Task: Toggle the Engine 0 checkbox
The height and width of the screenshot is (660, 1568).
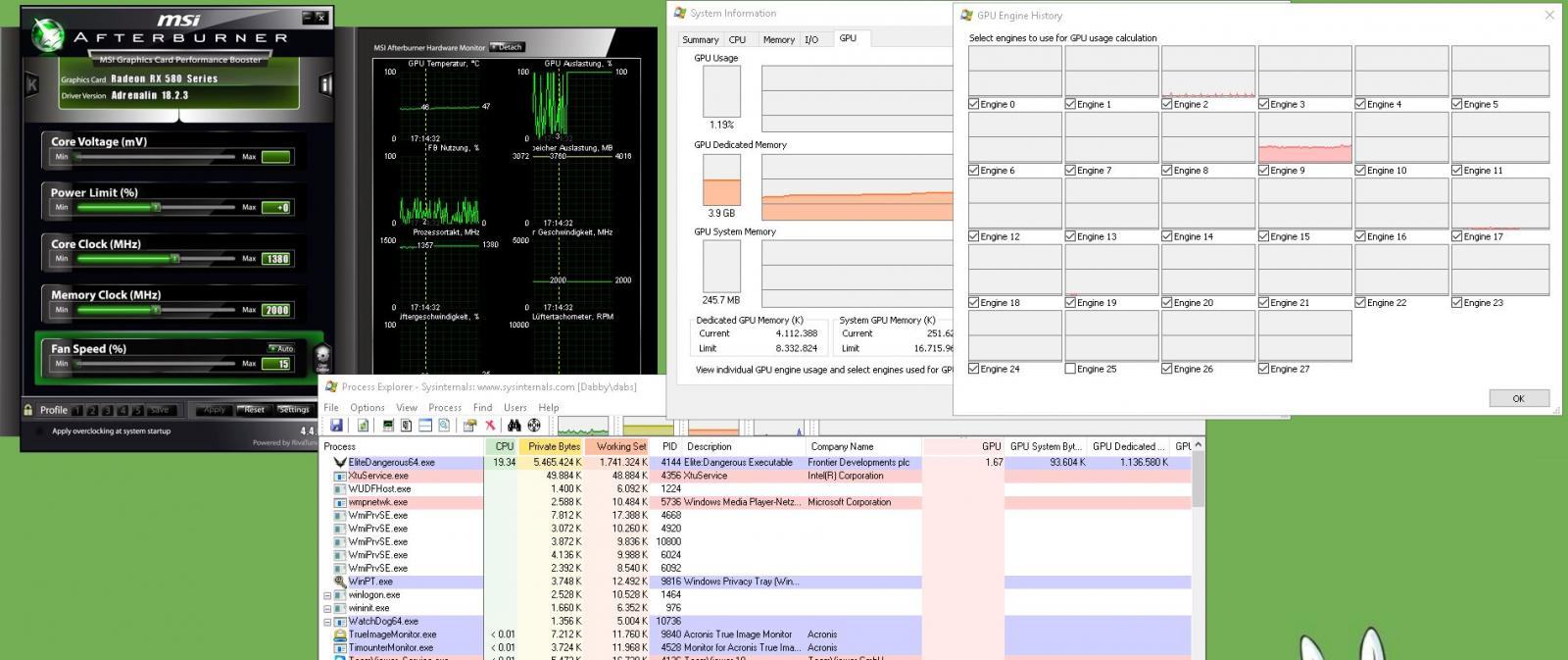Action: click(973, 104)
